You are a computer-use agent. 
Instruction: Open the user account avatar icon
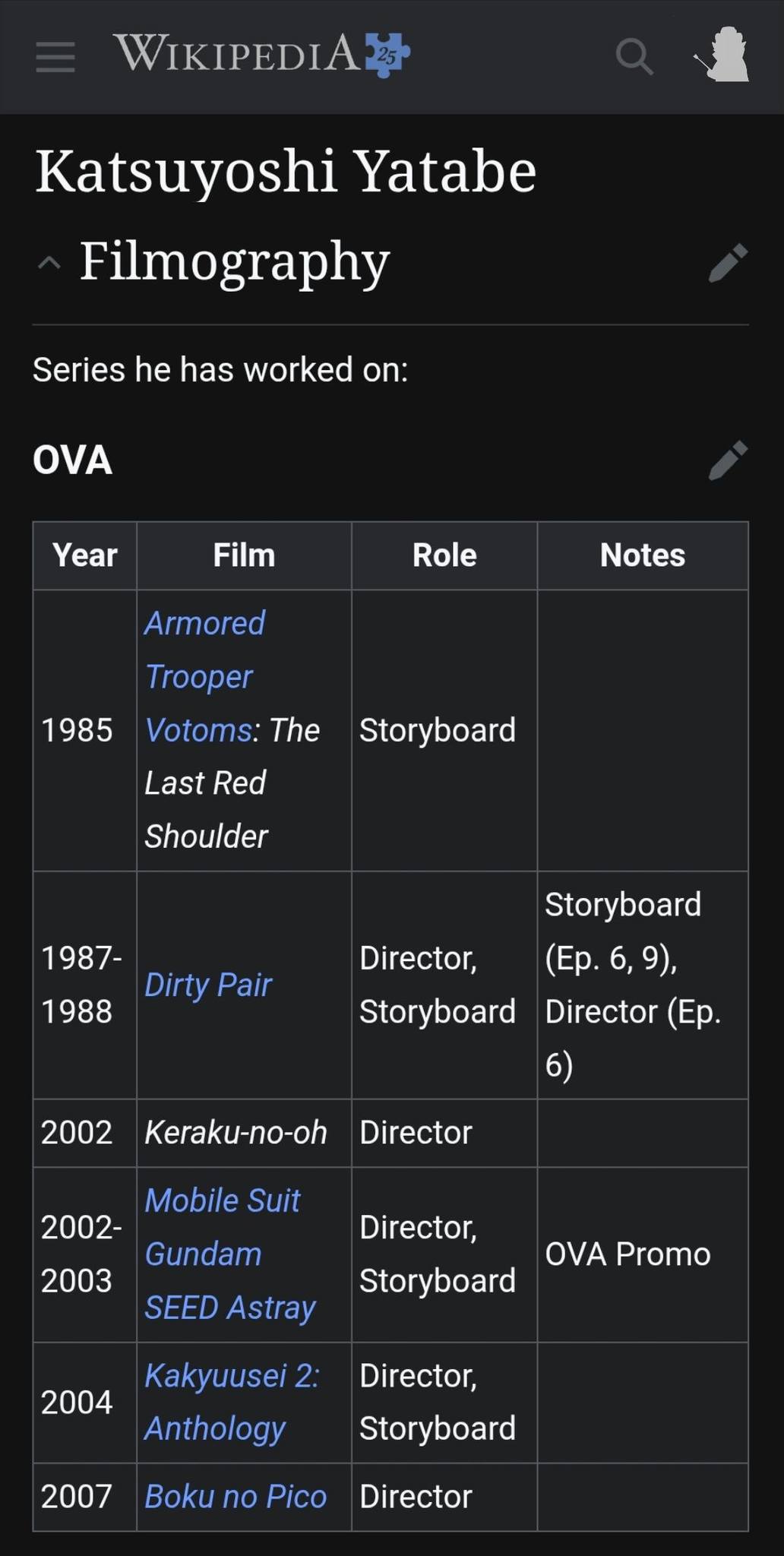pos(722,55)
